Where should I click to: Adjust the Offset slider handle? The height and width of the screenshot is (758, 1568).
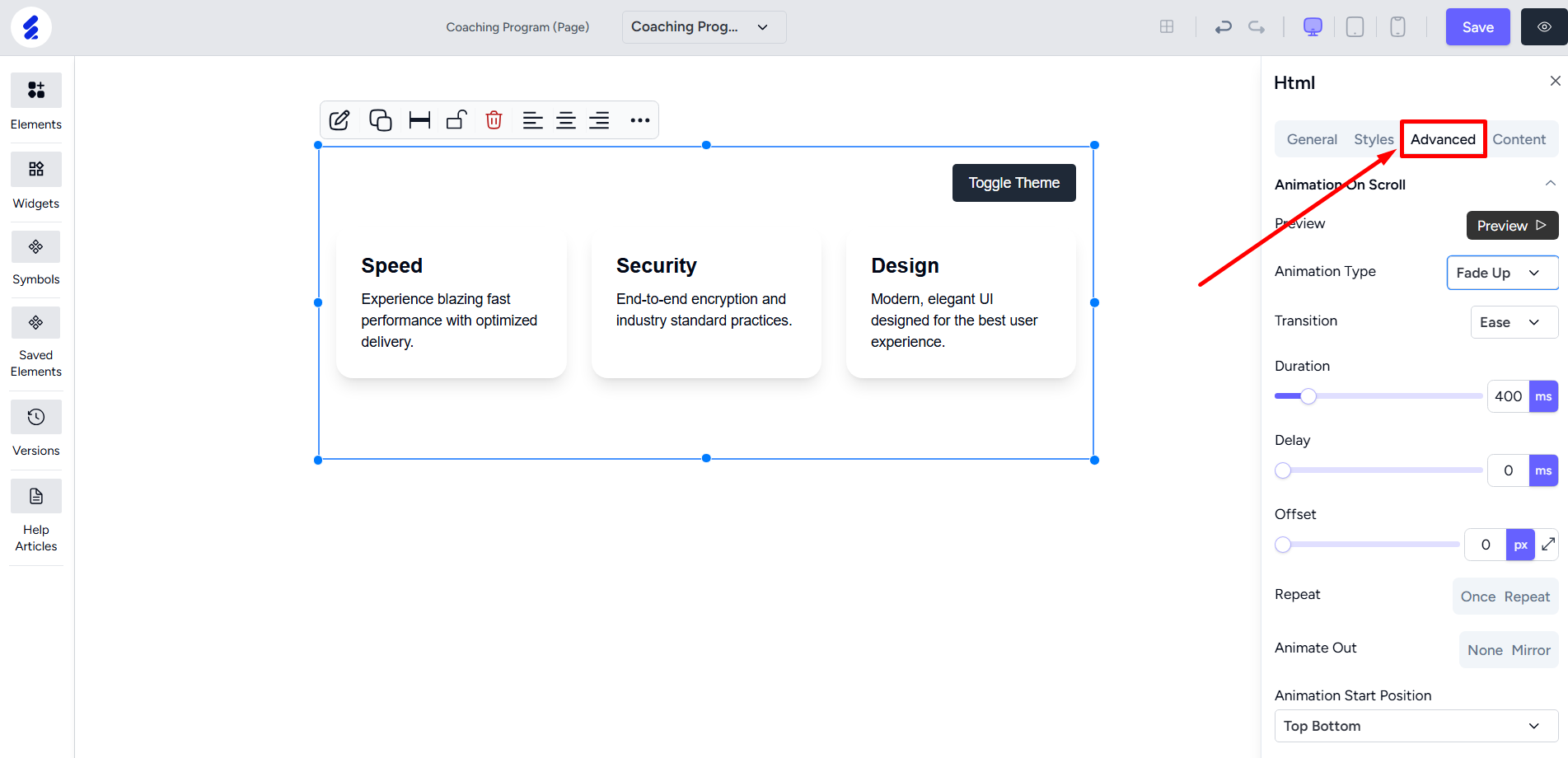1283,545
